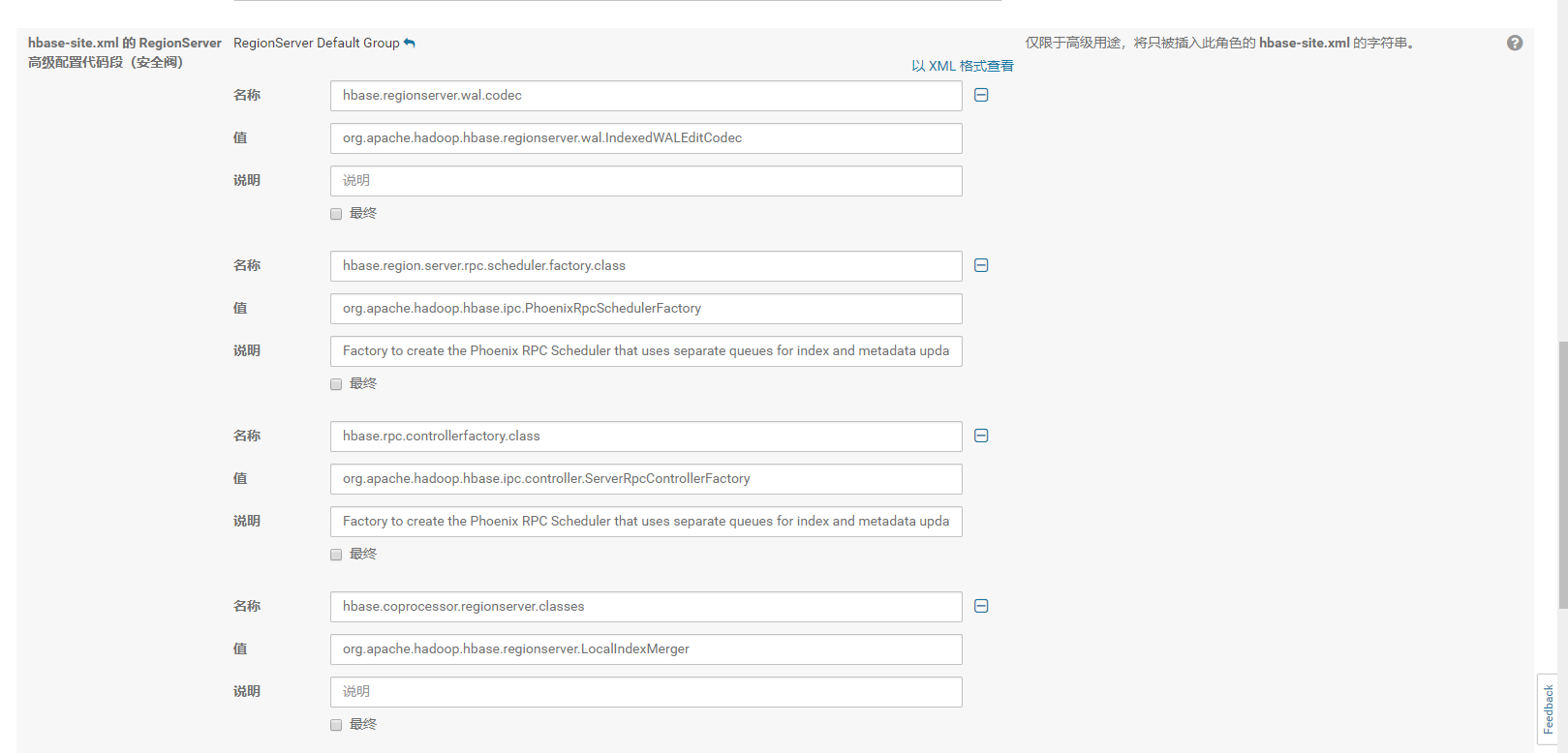The height and width of the screenshot is (753, 1568).
Task: Edit description field under PhoenixRpcSchedulerFactory value
Action: (x=646, y=351)
